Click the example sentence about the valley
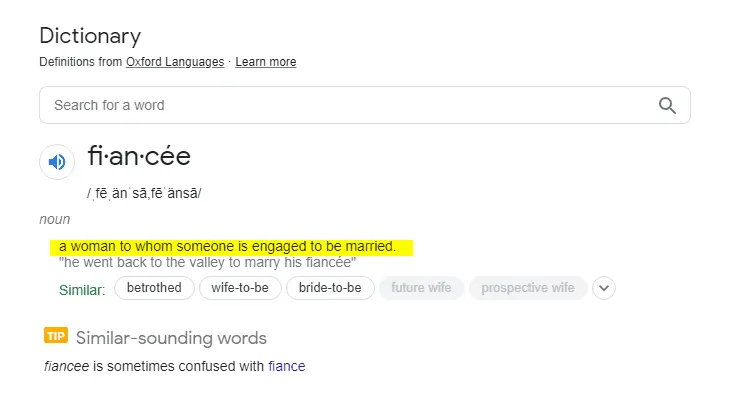Viewport: 754px width, 407px height. (x=207, y=263)
